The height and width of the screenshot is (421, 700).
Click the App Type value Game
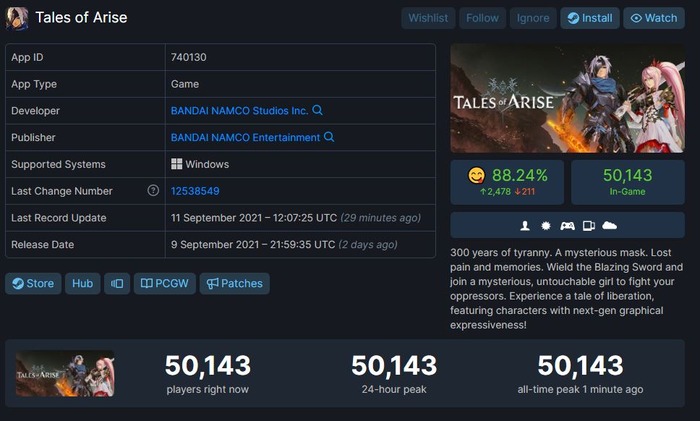(185, 84)
